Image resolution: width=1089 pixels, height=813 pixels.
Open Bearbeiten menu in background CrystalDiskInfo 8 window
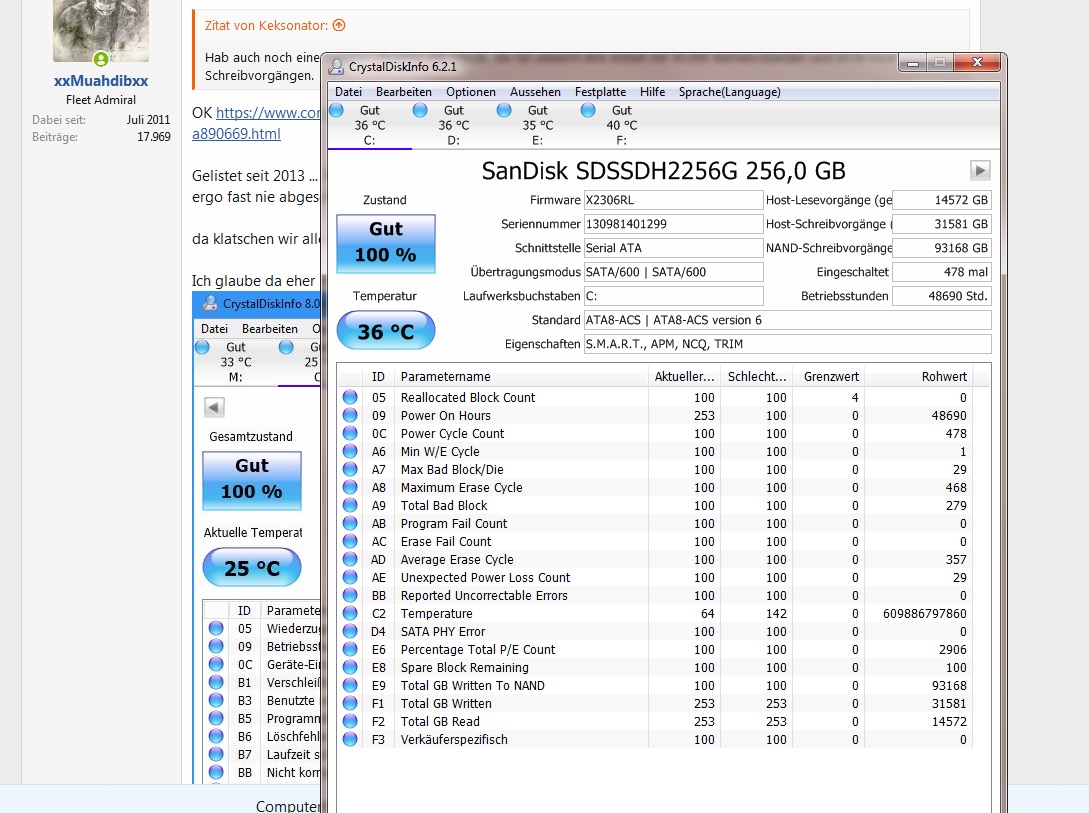(x=269, y=328)
